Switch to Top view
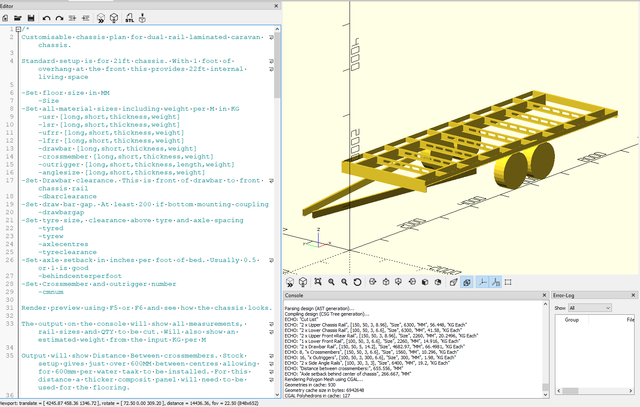Viewport: 640px width, 407px height. [x=386, y=282]
